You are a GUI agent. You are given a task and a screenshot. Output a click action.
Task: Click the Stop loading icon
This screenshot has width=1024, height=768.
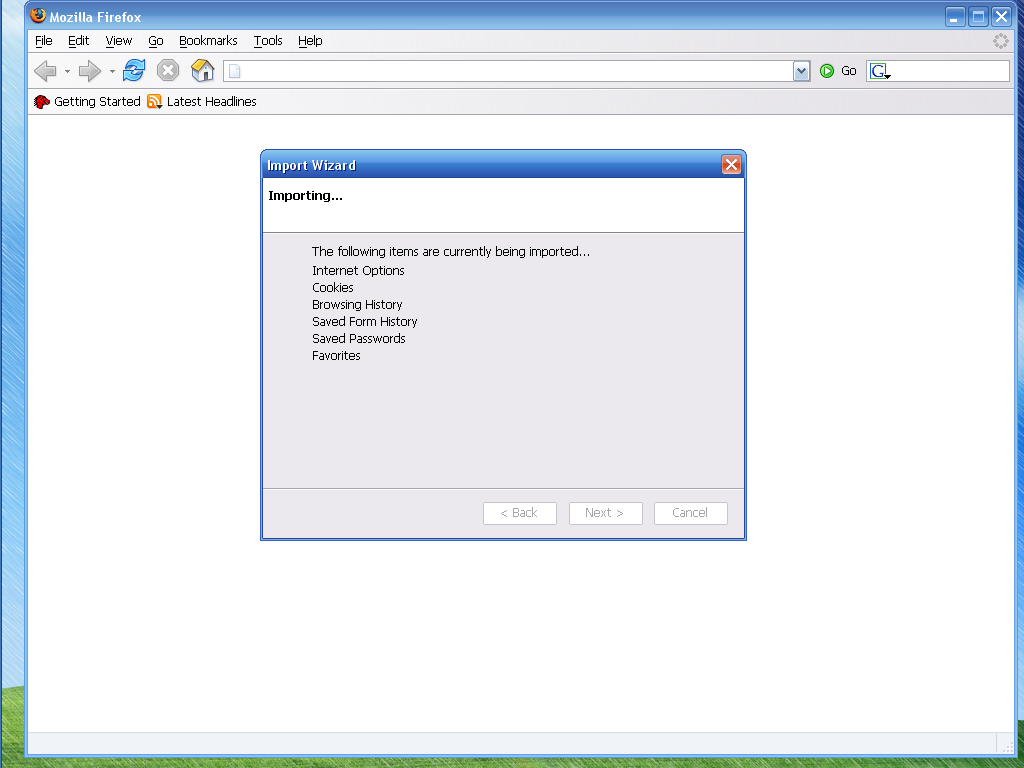click(168, 70)
